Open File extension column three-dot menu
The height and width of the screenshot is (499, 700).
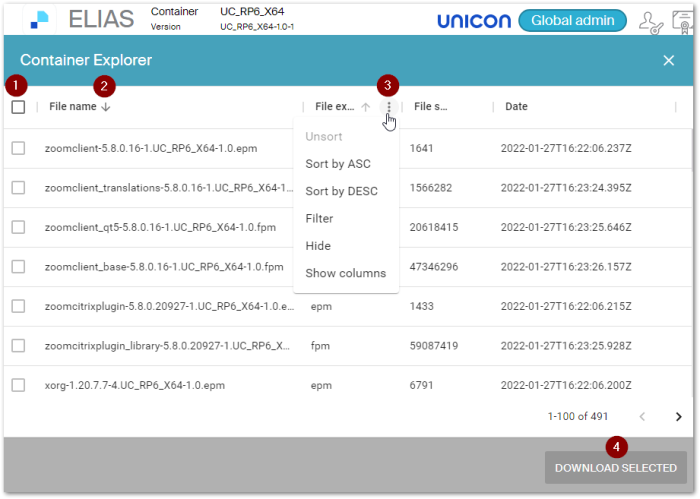coord(388,107)
